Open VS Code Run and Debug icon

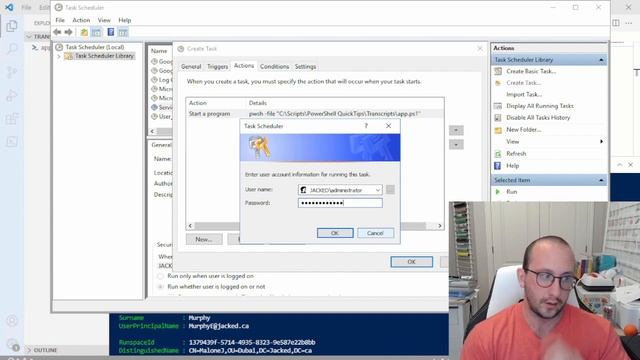(12, 96)
